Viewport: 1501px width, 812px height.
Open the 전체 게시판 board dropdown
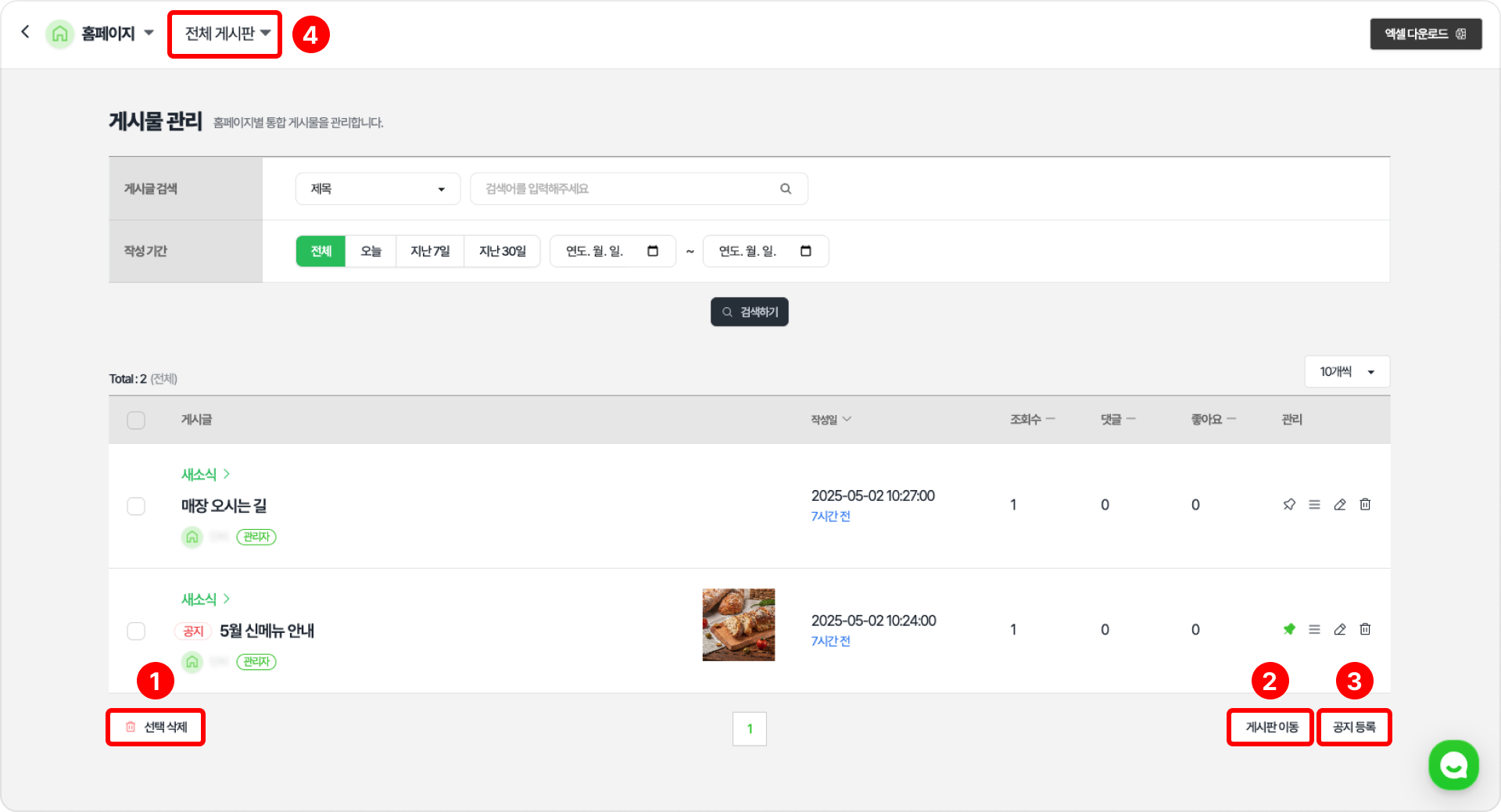(x=227, y=34)
